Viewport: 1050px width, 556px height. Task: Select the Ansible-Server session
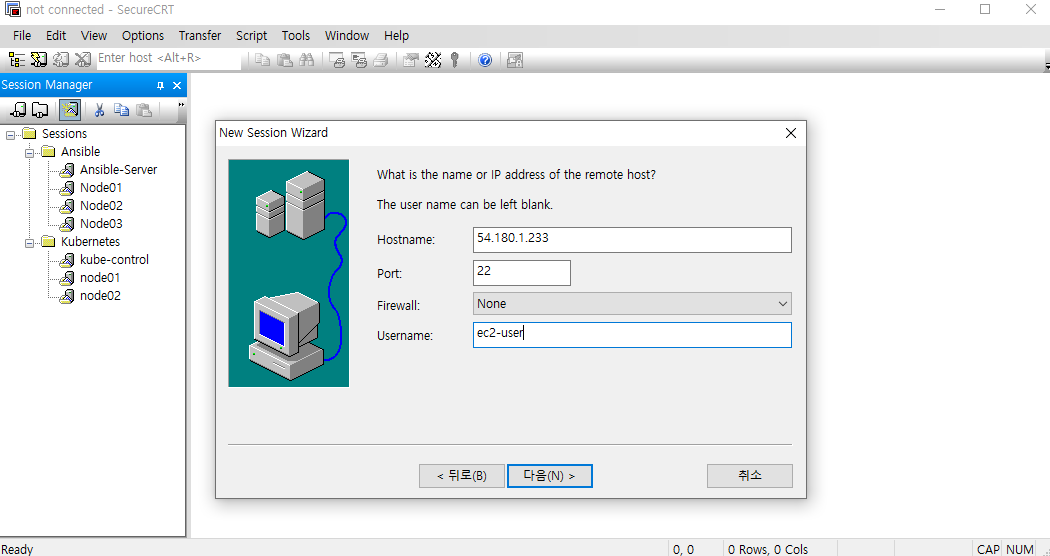coord(119,170)
